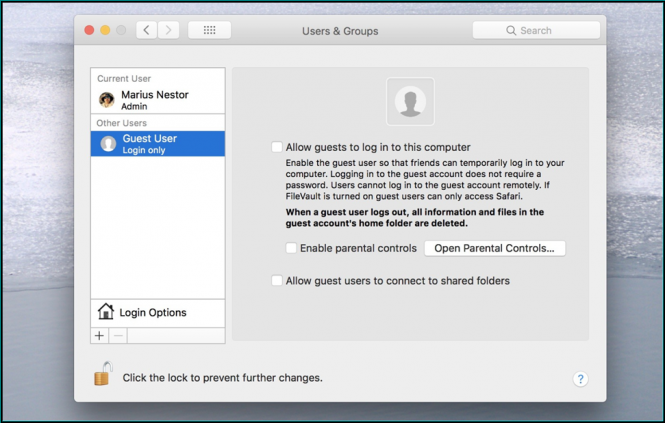Click the large guest silhouette picture

[x=410, y=101]
